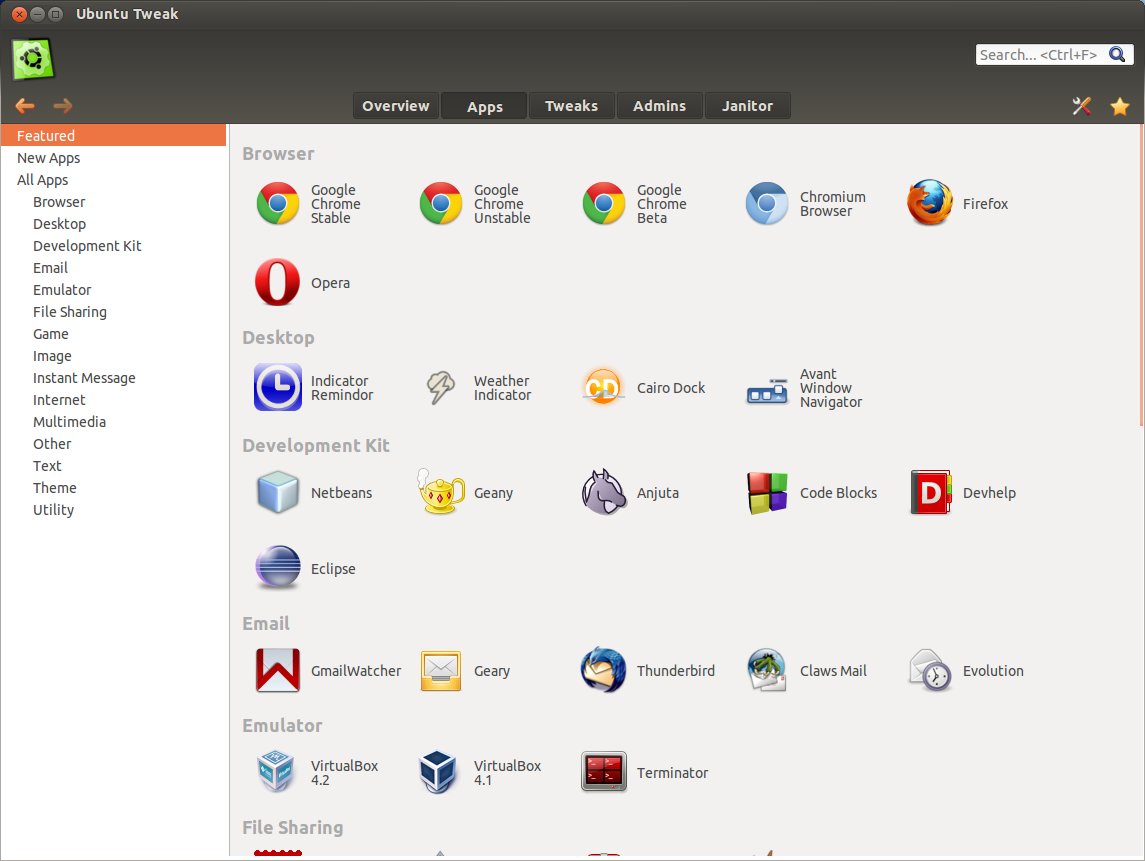Screen dimensions: 1145x861
Task: Open the wrench-and-screwdriver settings icon
Action: coord(1081,105)
